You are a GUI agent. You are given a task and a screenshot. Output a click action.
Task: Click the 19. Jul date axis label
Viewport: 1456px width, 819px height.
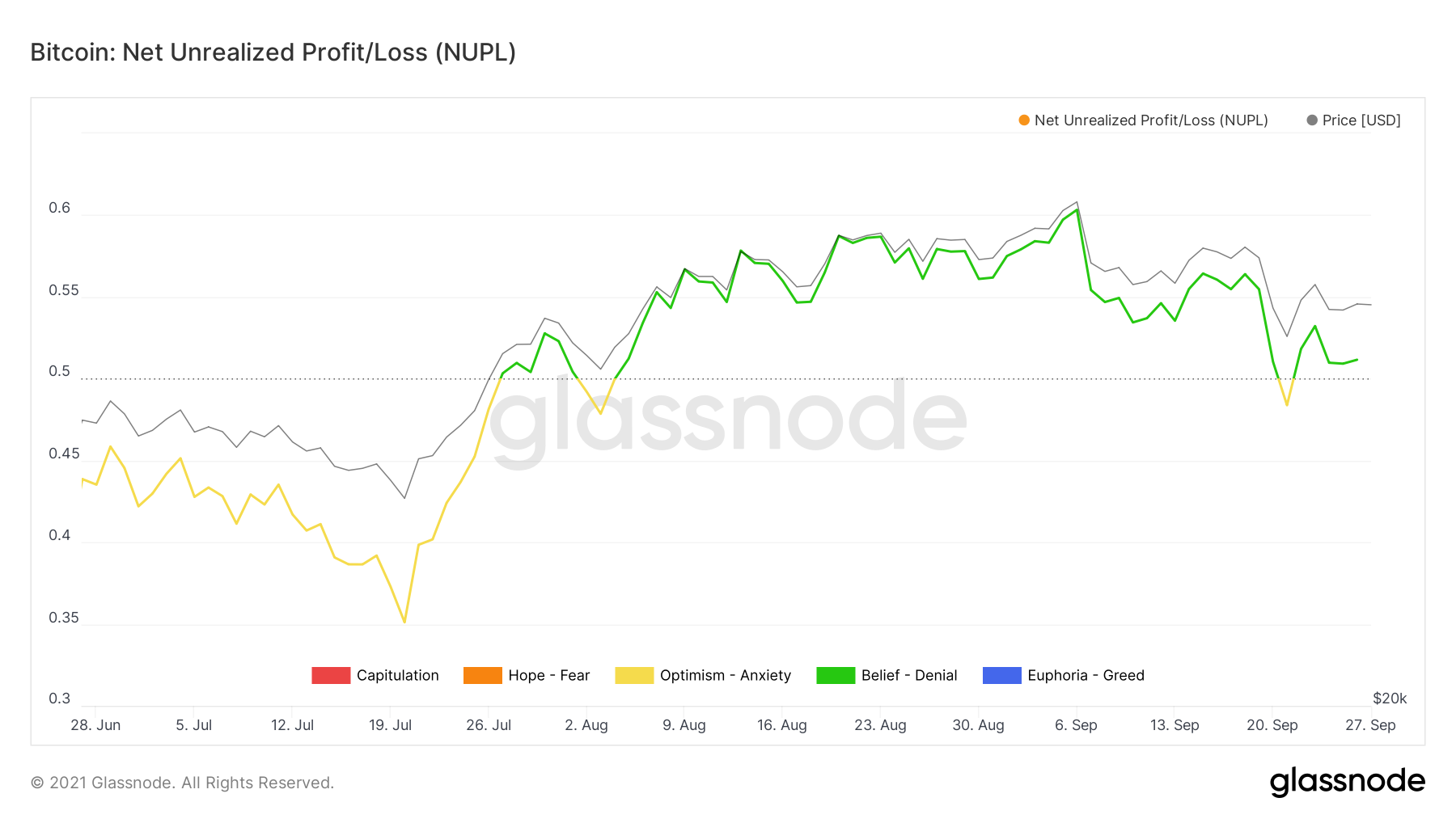pos(390,725)
